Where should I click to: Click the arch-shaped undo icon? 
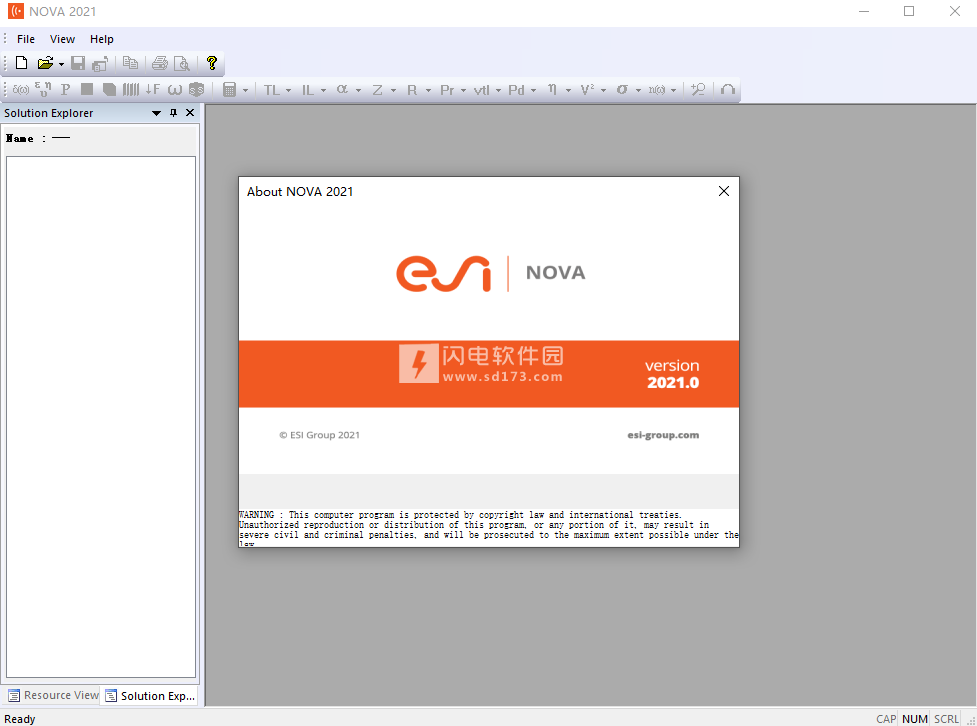click(x=728, y=90)
